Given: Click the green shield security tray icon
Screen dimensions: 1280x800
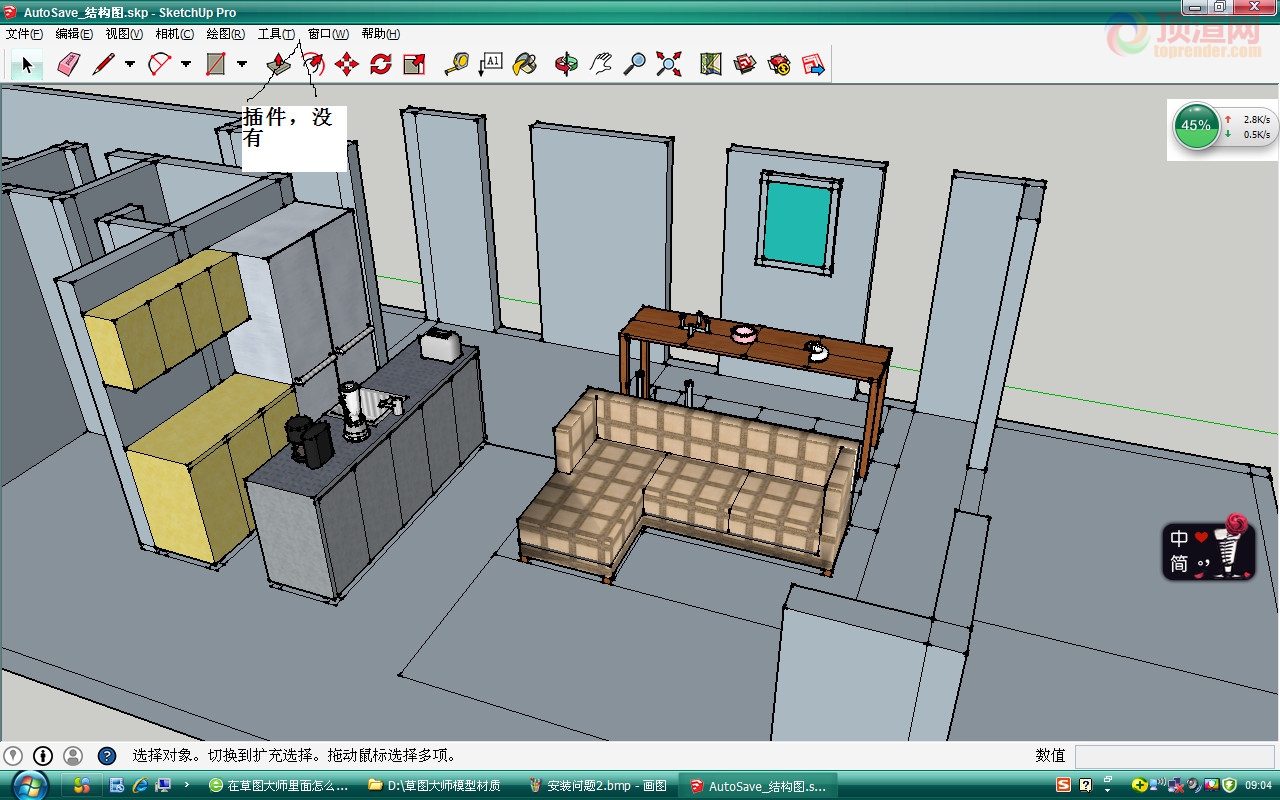Looking at the screenshot, I should click(1229, 785).
